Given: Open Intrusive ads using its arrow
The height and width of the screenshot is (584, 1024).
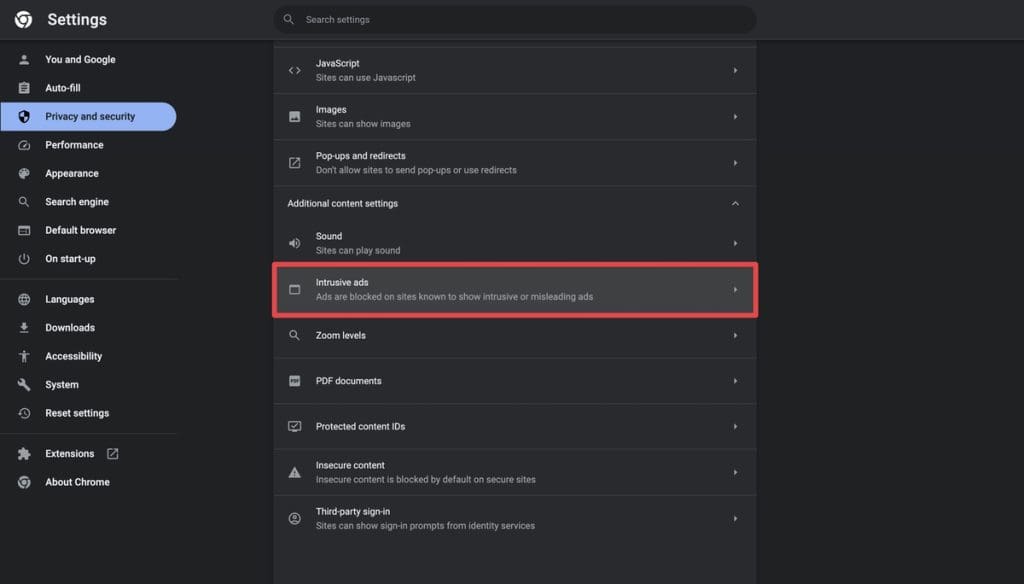Looking at the screenshot, I should [x=735, y=290].
